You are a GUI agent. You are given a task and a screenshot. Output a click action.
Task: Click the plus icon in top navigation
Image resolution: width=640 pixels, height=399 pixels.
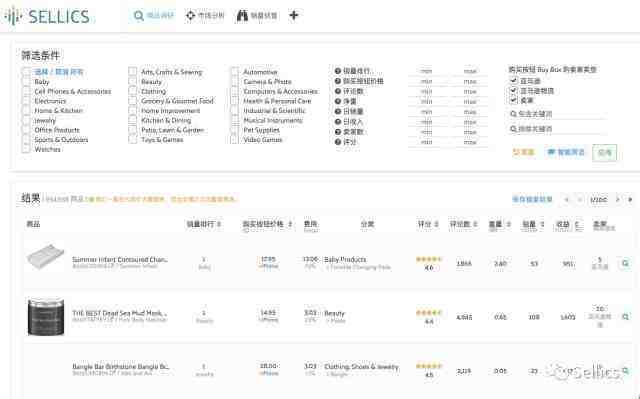(x=294, y=16)
